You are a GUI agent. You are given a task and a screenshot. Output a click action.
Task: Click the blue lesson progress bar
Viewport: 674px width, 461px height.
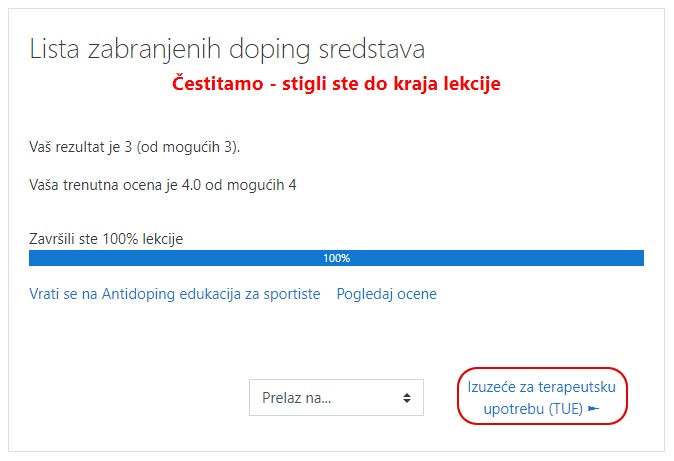[x=200, y=258]
